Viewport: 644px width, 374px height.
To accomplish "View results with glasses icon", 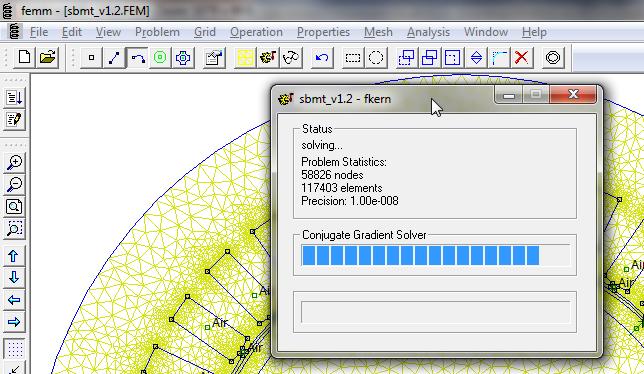I will coord(291,57).
